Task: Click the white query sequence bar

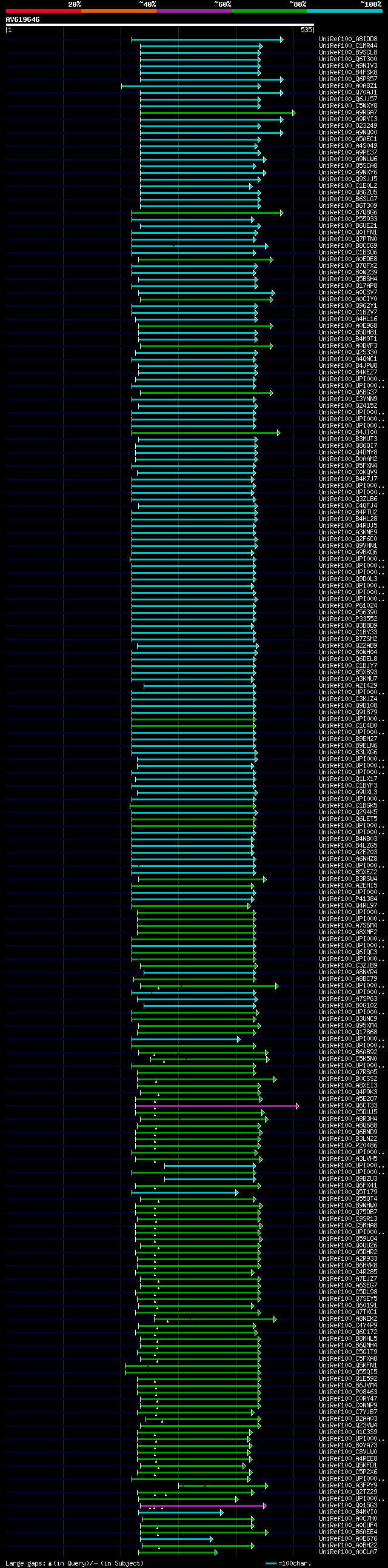Action: [x=159, y=25]
